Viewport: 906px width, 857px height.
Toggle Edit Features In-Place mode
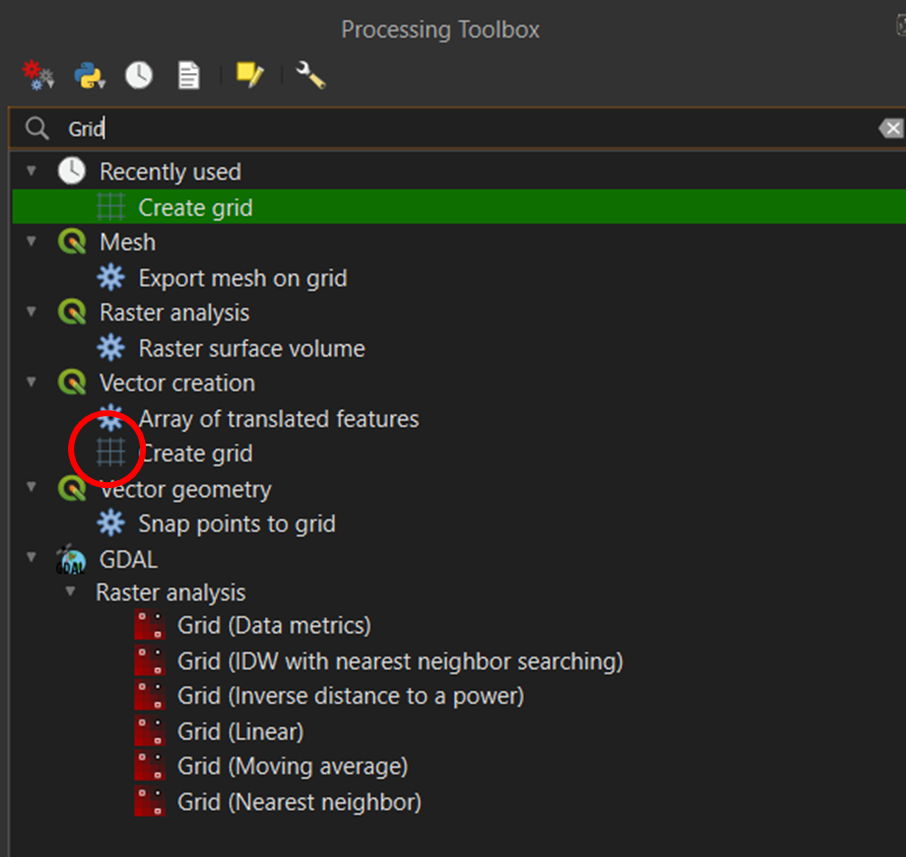249,74
